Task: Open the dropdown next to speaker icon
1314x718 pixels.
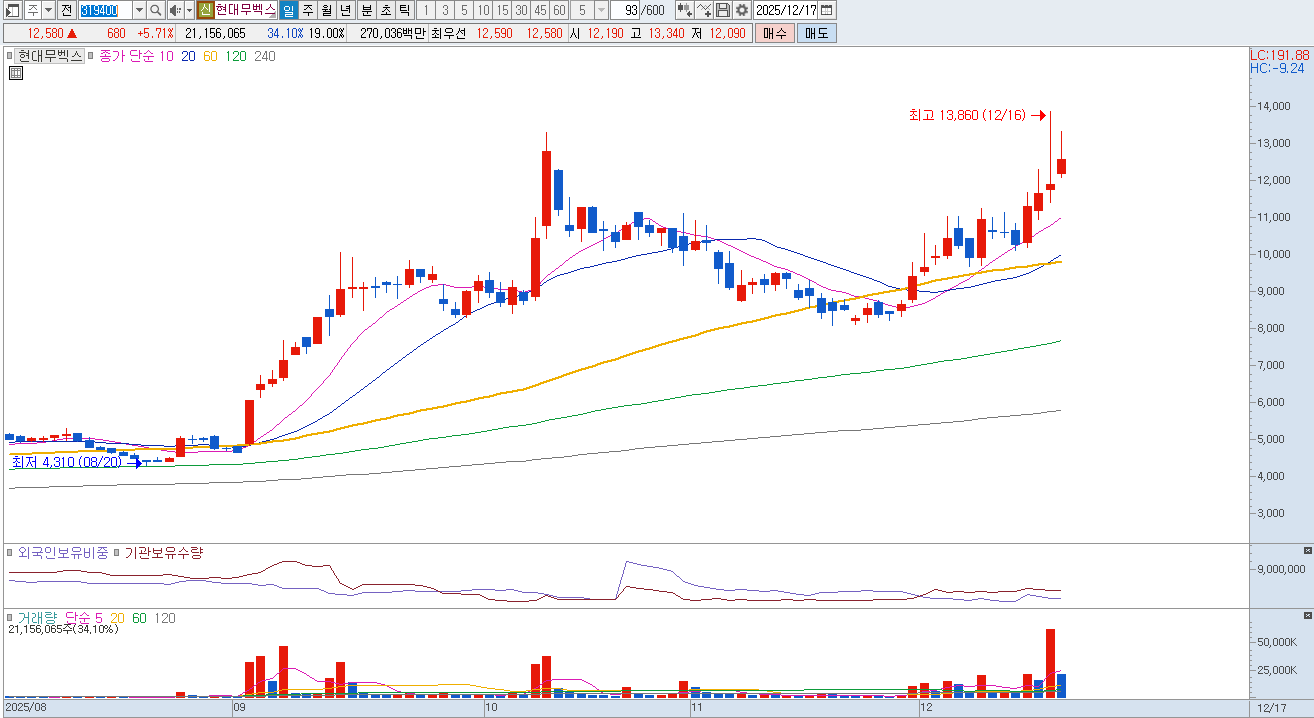Action: (x=189, y=10)
